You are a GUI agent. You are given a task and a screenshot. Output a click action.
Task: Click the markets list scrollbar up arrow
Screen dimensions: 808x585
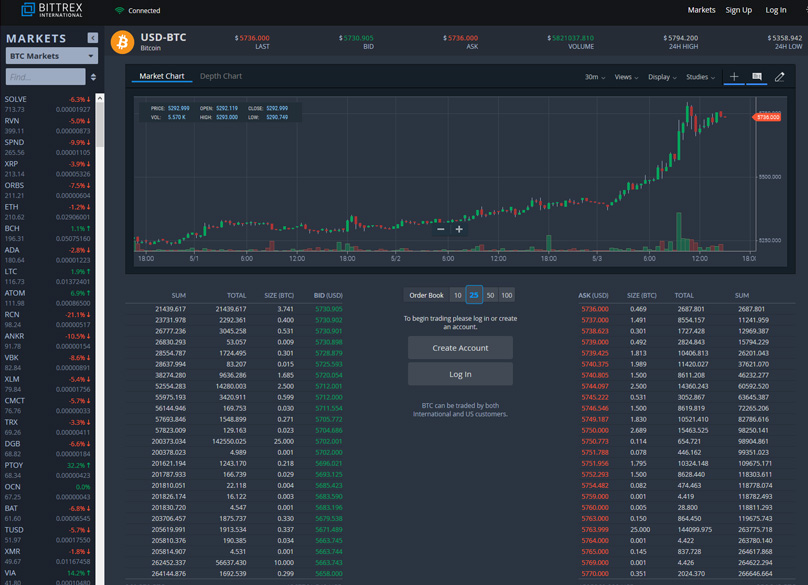pos(100,98)
